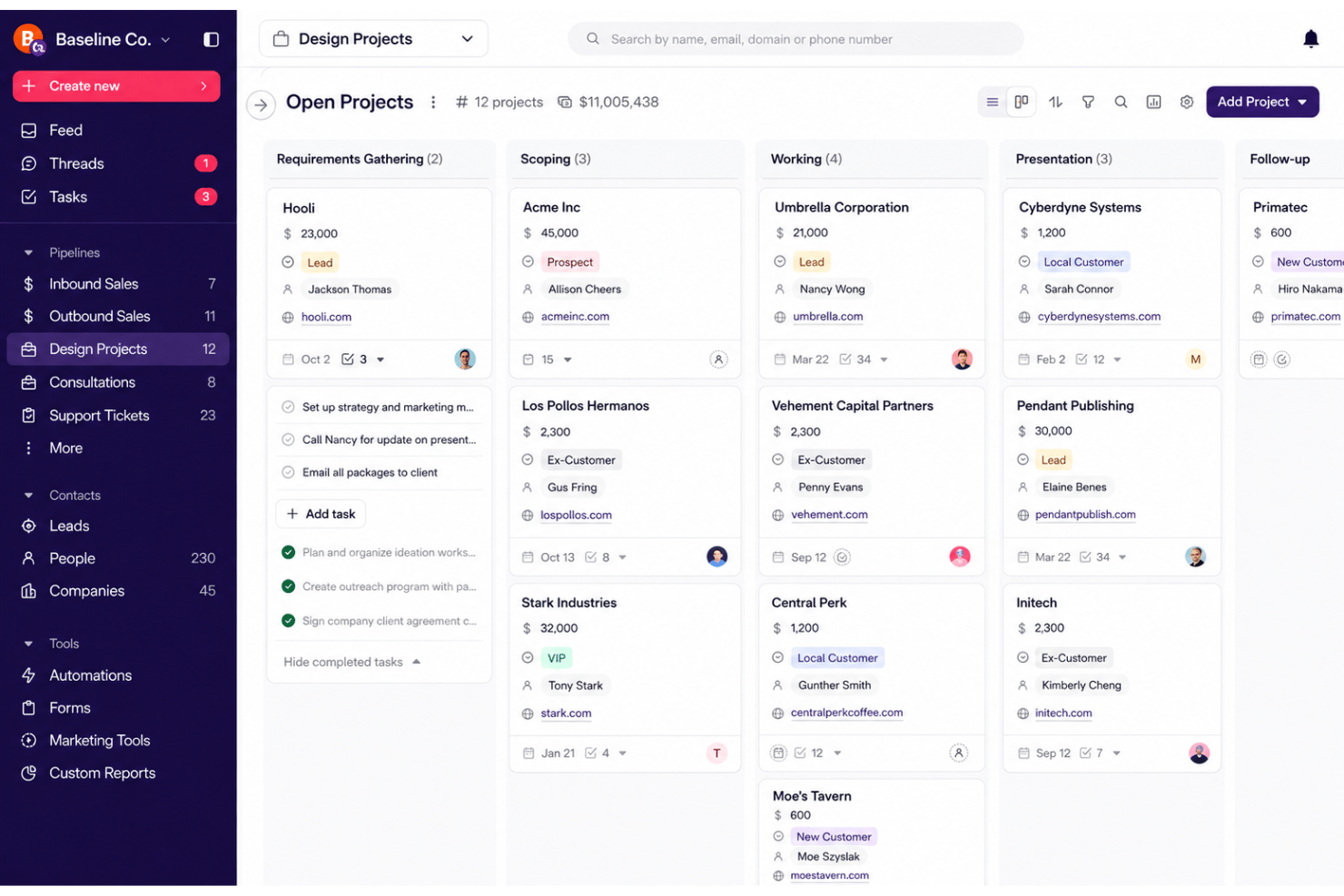Click the M avatar on Cyberdyne Systems card
This screenshot has width=1344, height=896.
click(x=1195, y=359)
